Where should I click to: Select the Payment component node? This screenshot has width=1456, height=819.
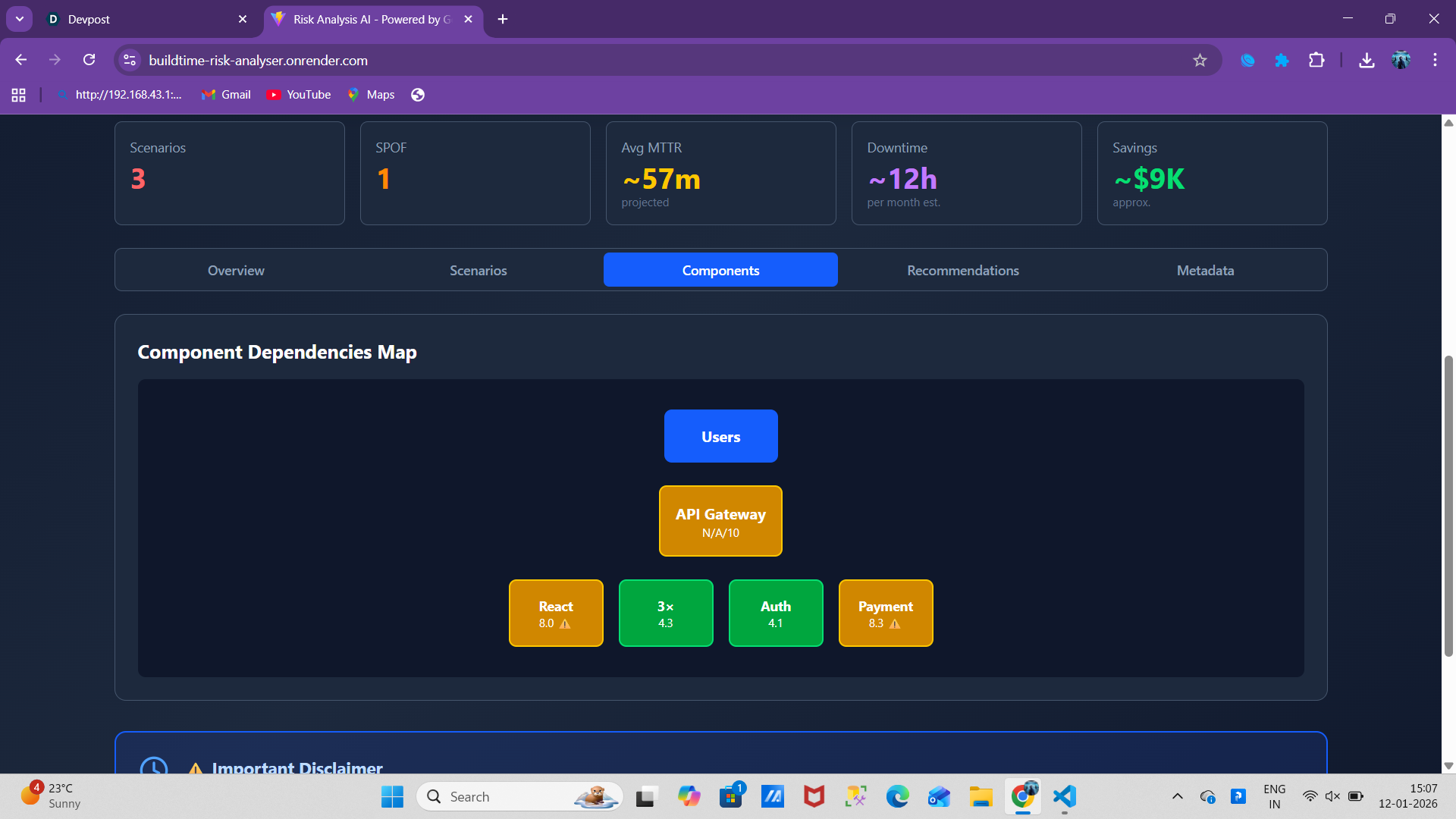(885, 613)
